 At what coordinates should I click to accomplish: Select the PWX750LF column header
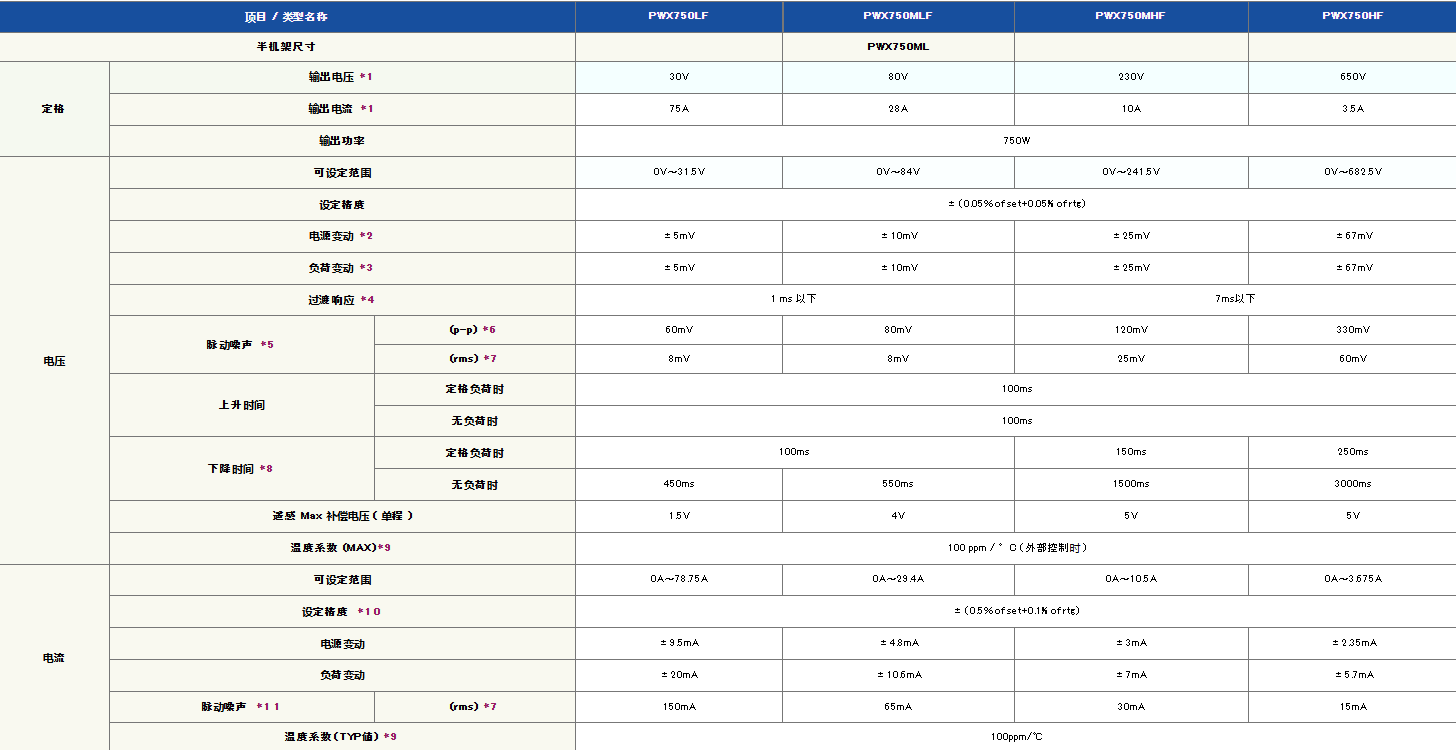coord(678,16)
